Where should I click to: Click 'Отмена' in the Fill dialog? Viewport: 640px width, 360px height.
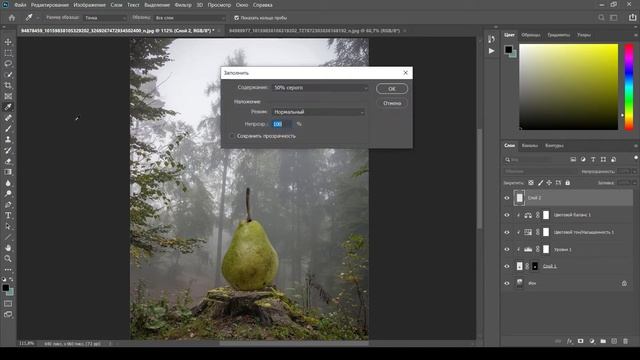[x=392, y=103]
